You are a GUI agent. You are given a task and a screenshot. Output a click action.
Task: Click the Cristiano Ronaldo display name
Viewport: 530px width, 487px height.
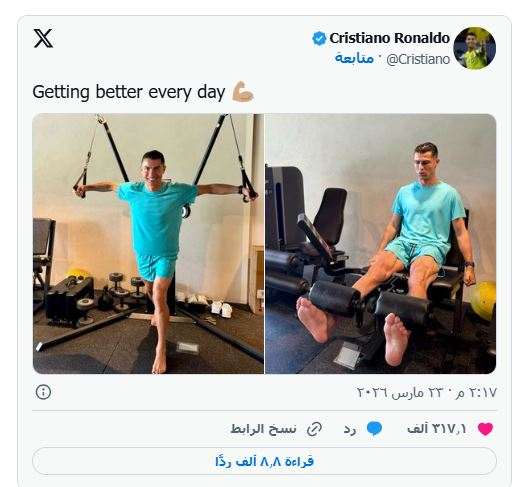(390, 38)
